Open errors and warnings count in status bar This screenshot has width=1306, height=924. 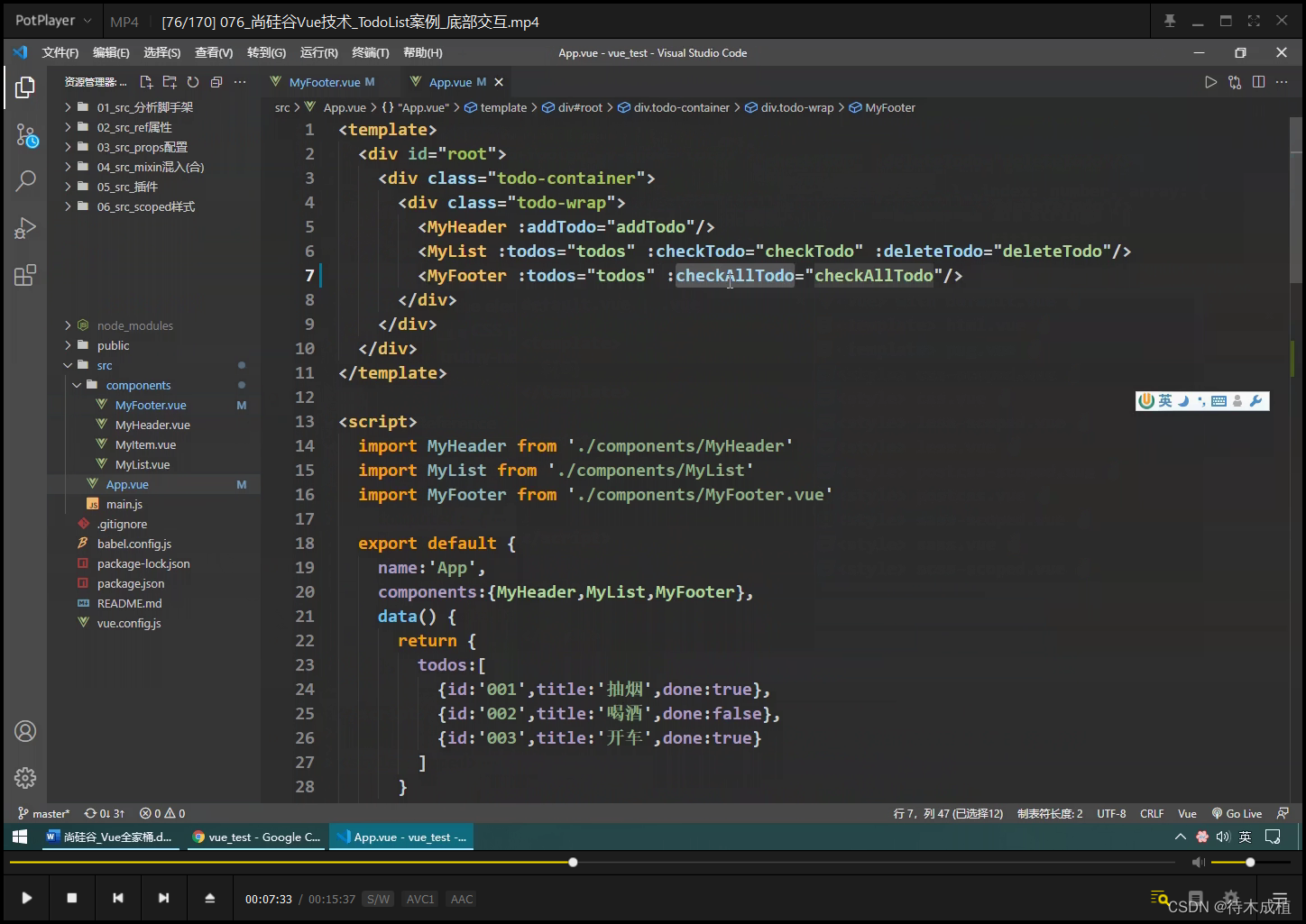[x=162, y=813]
